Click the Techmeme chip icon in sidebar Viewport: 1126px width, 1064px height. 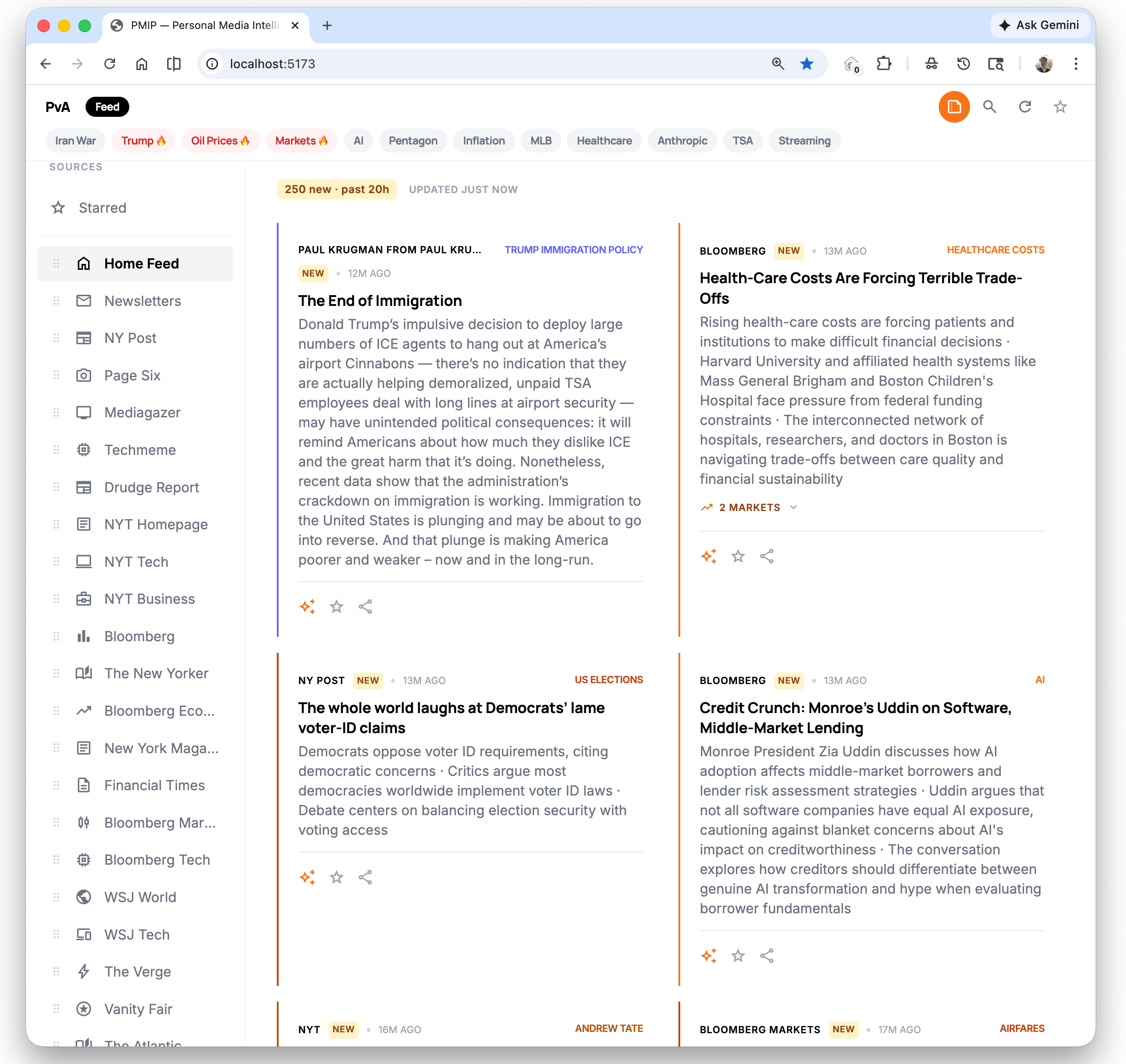point(84,450)
